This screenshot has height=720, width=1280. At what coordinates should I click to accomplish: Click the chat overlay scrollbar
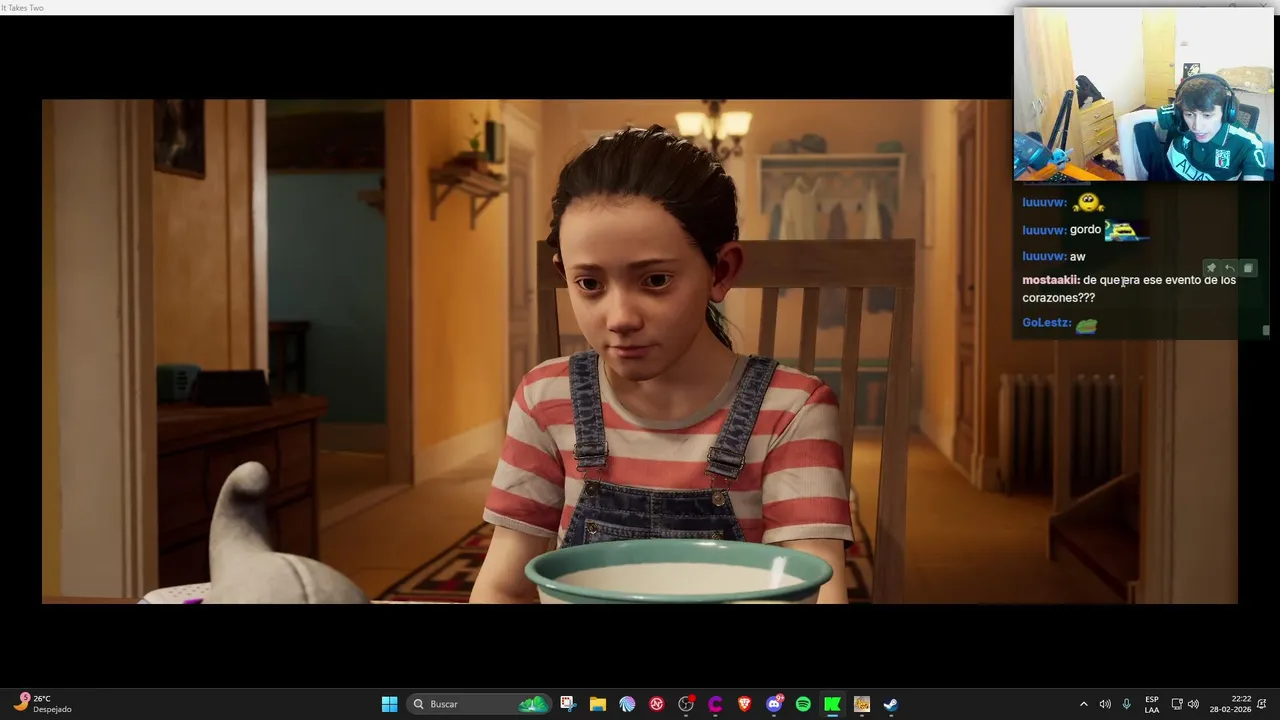pos(1266,330)
